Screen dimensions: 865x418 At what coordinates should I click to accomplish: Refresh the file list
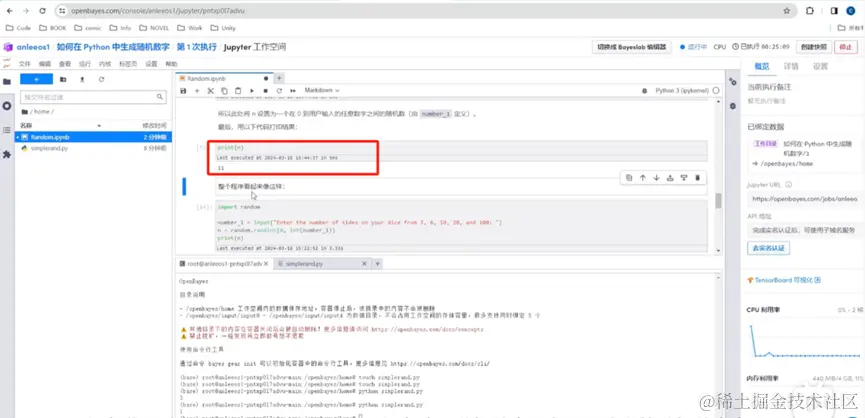click(102, 79)
